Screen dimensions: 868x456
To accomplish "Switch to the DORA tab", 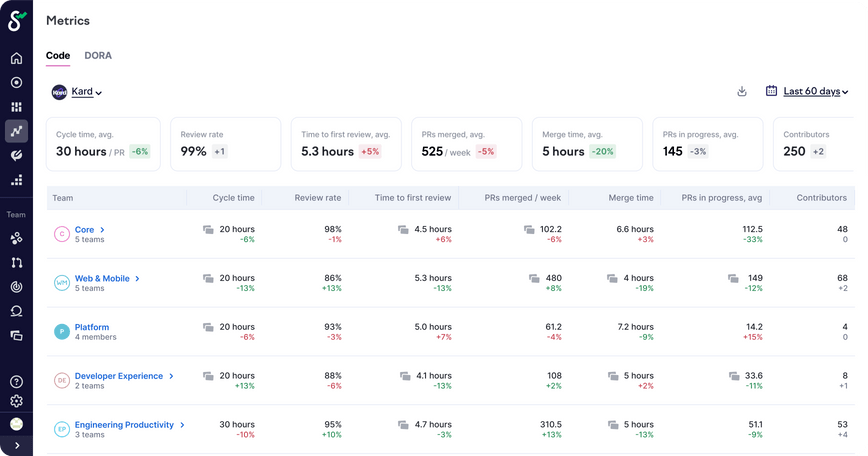I will [x=98, y=55].
